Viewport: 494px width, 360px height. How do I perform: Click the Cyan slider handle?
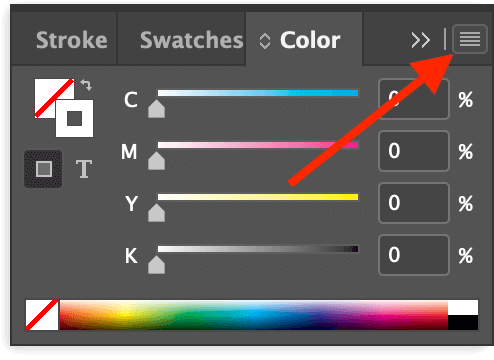[156, 109]
